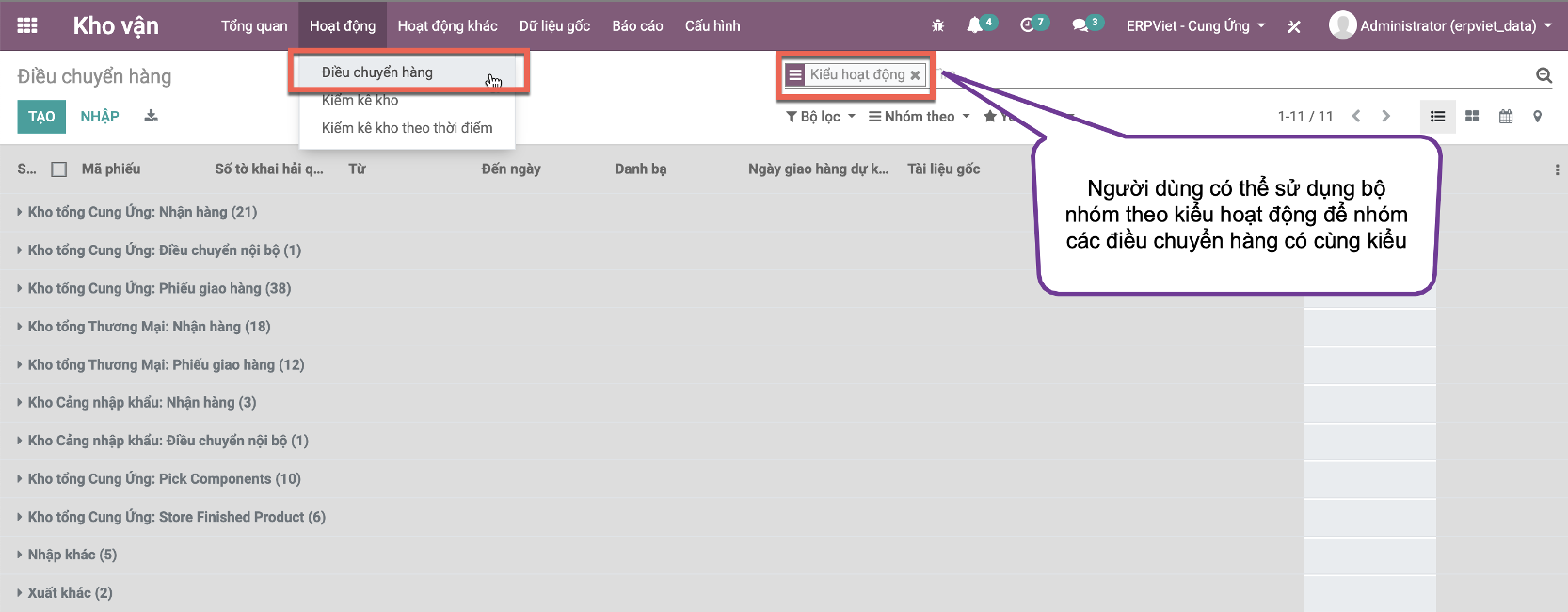This screenshot has width=1568, height=612.
Task: Open the activities clock icon
Action: (x=1027, y=25)
